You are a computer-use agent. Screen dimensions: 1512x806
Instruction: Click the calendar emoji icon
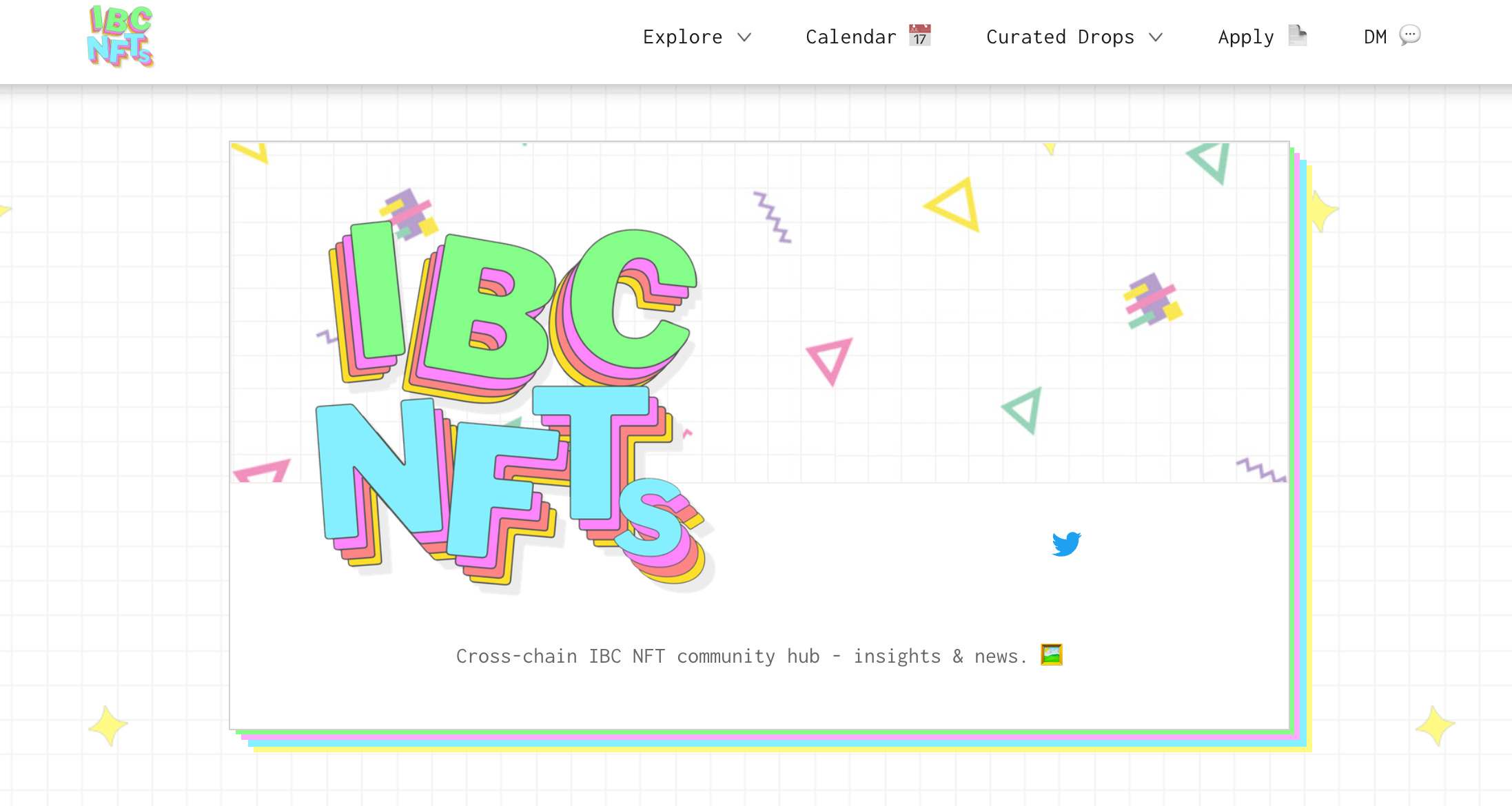(919, 36)
